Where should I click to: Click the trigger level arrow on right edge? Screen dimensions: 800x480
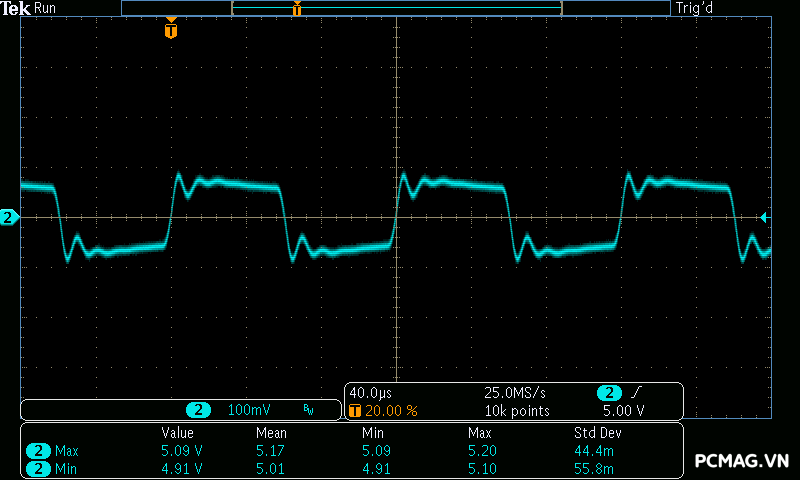click(764, 217)
